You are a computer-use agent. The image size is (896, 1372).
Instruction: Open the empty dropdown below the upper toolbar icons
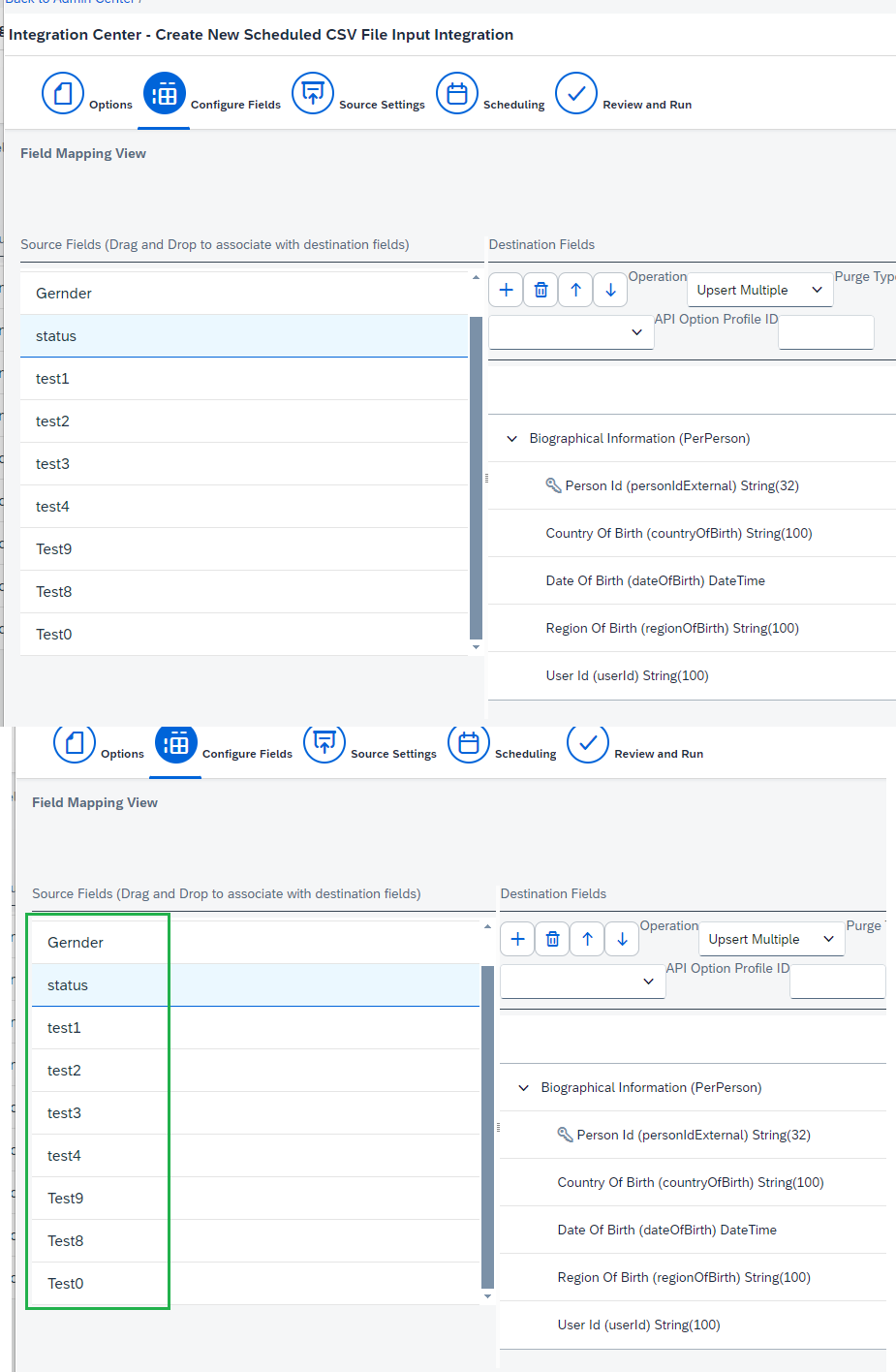tap(572, 332)
